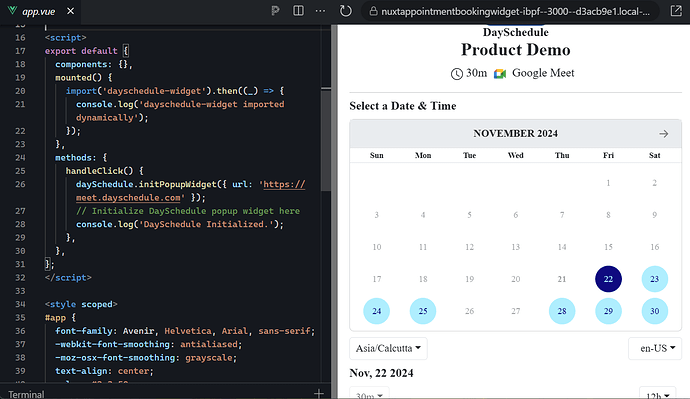Open the Asia/Calcutta timezone dropdown

pyautogui.click(x=388, y=348)
